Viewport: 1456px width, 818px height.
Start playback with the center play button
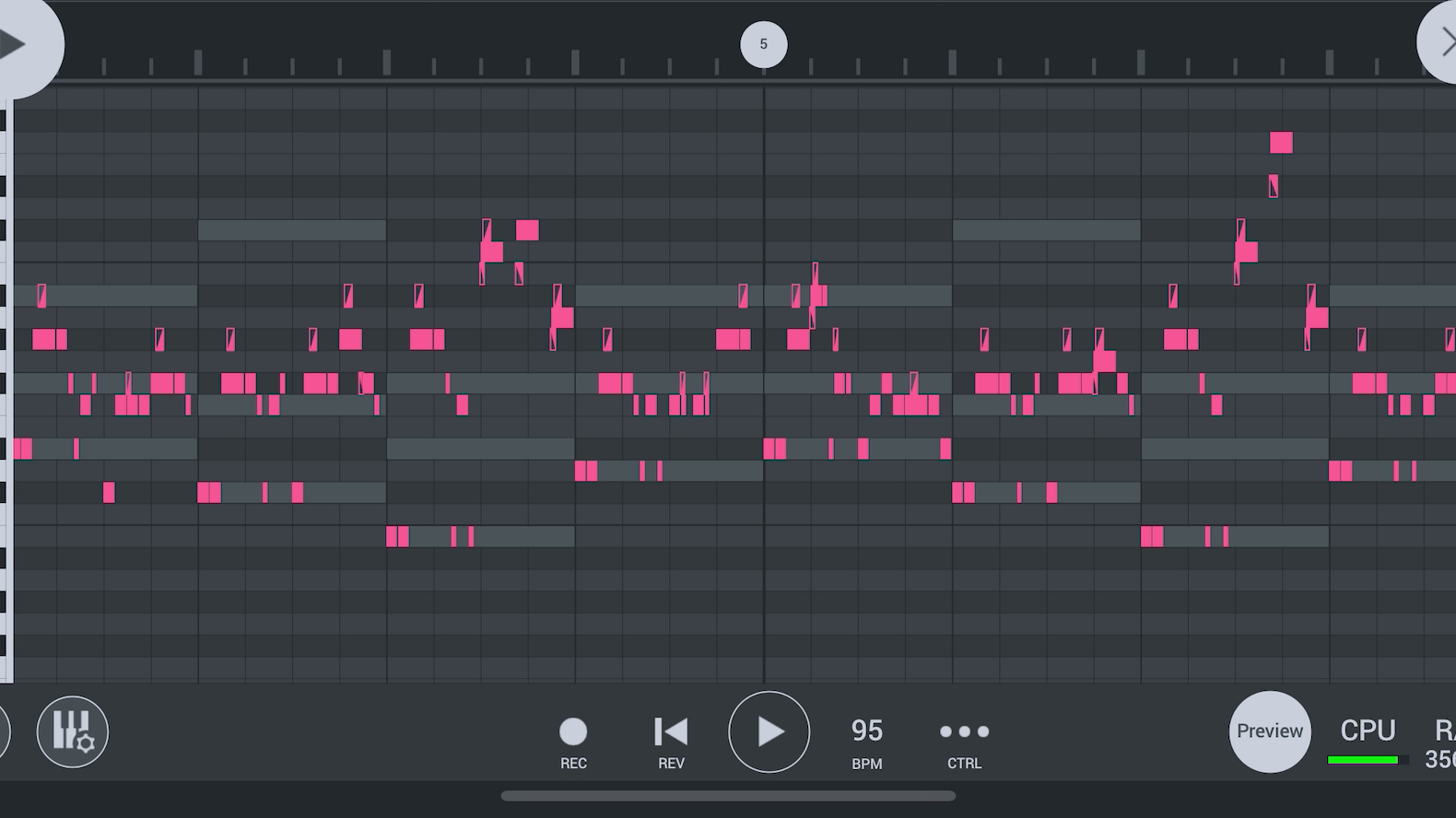click(x=769, y=732)
